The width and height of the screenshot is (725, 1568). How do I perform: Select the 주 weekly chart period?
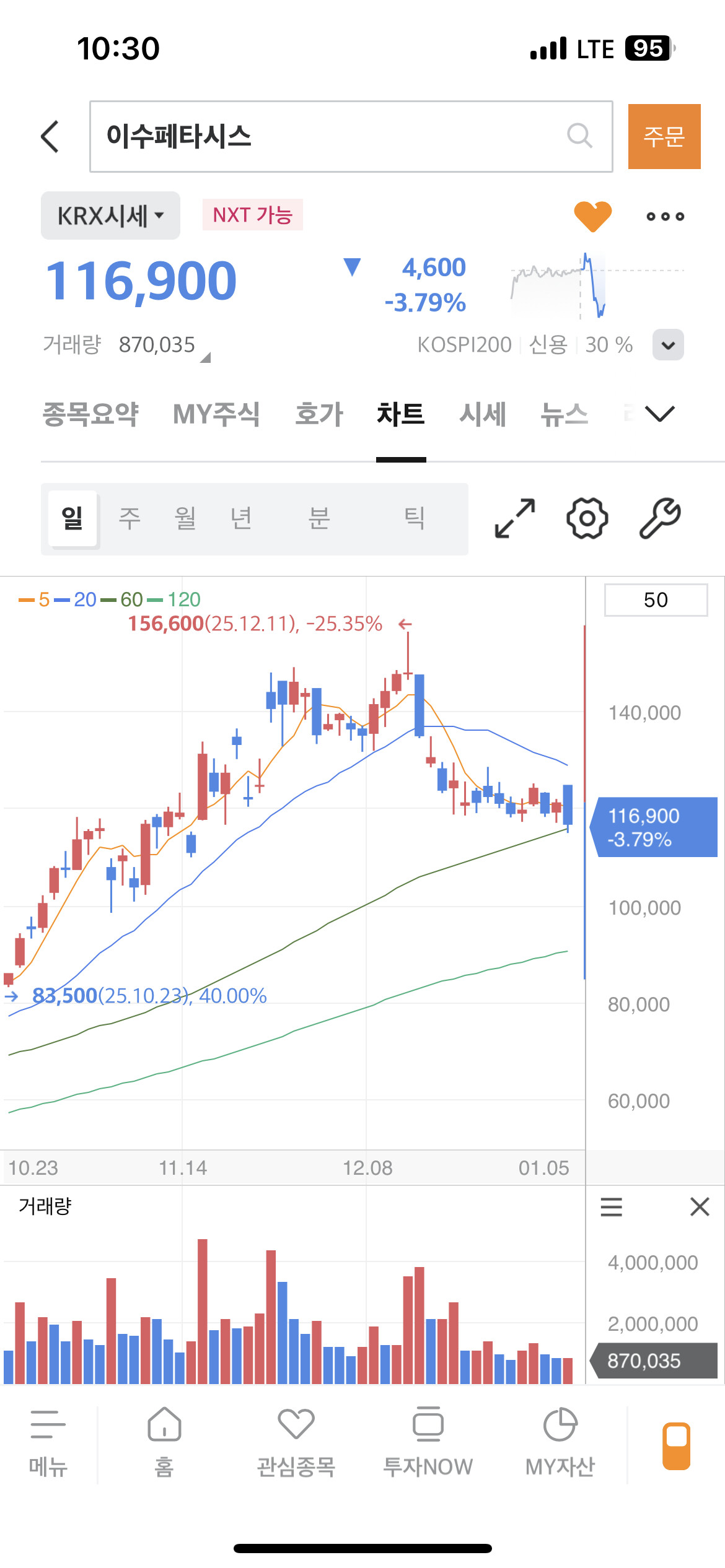tap(130, 518)
